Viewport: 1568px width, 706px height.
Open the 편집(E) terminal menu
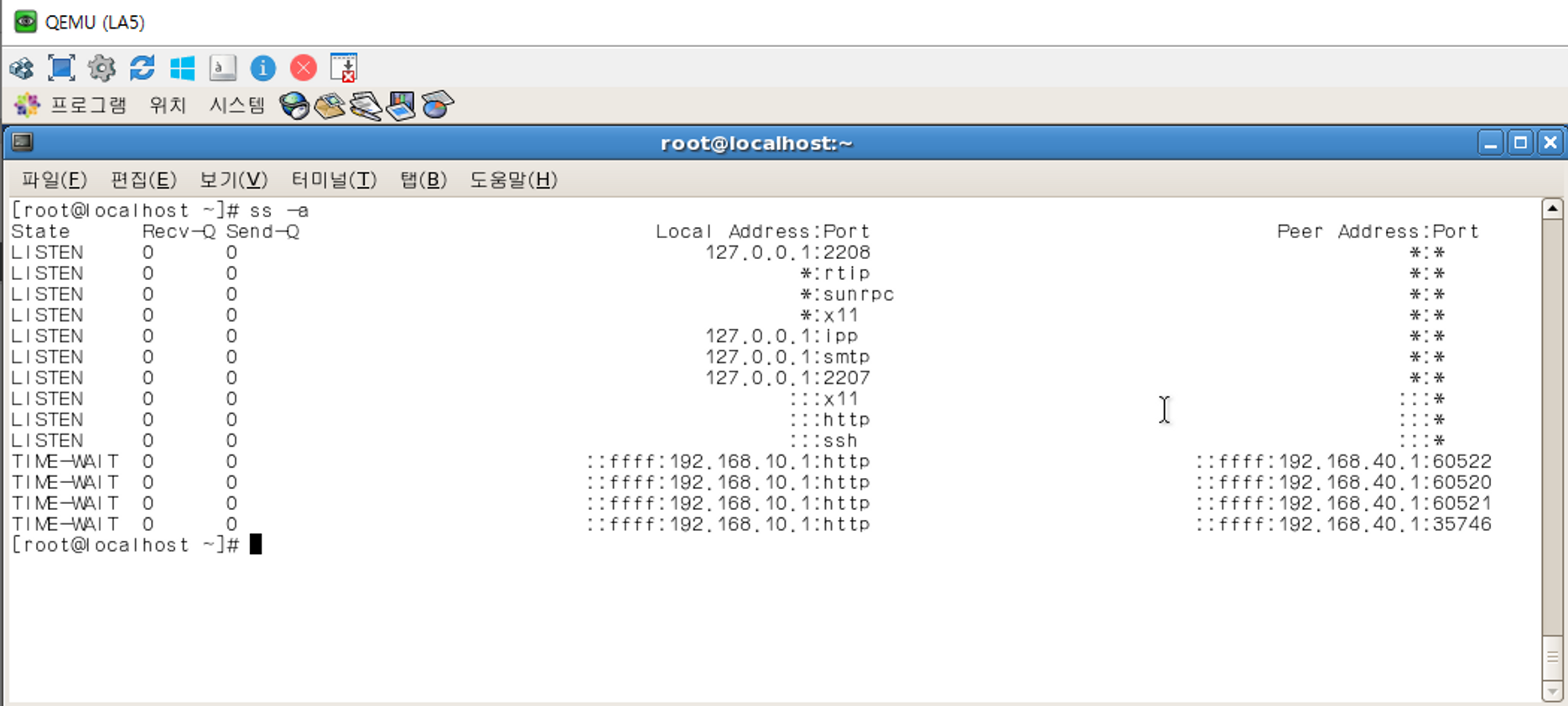143,179
